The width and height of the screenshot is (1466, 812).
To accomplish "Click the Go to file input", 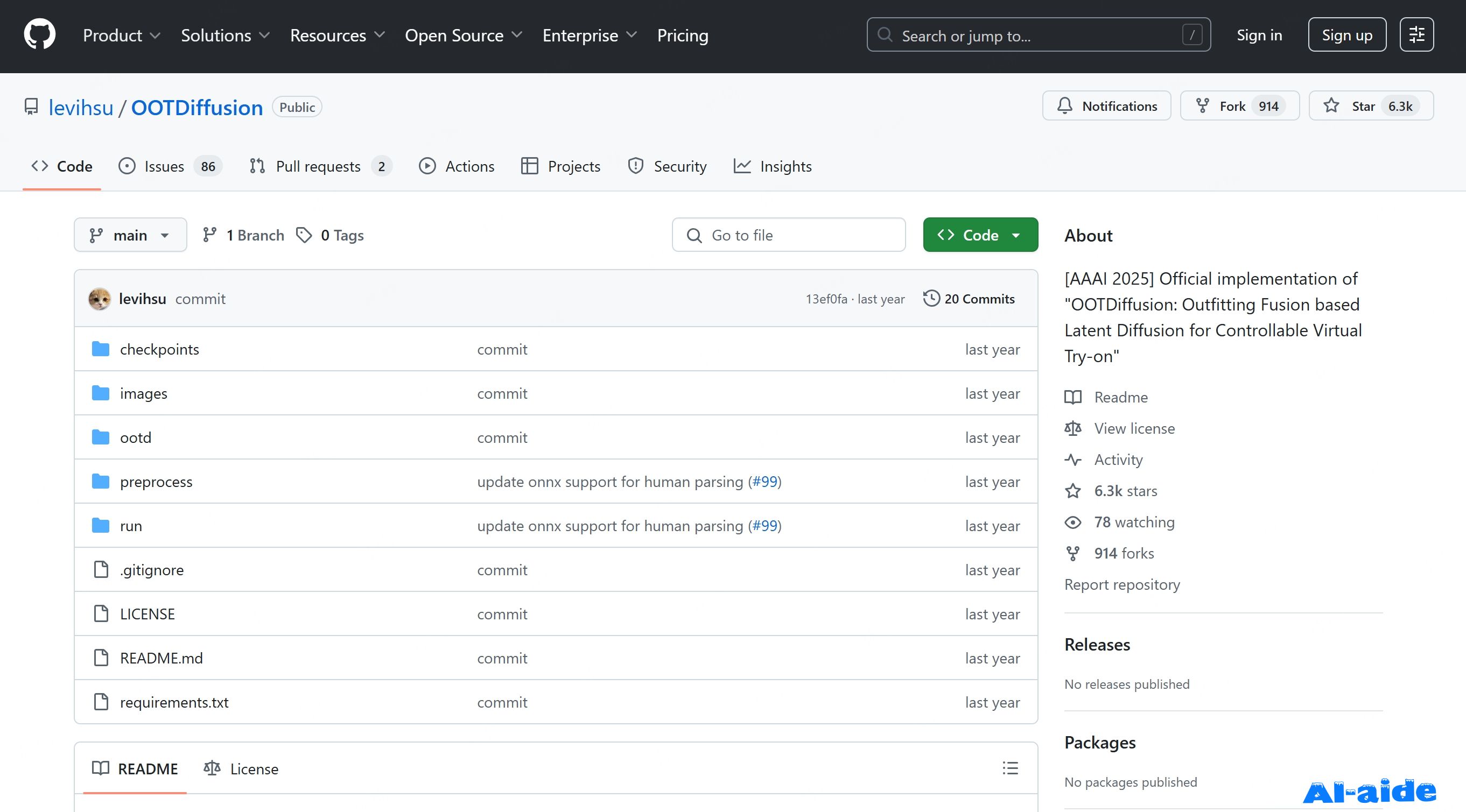I will [789, 235].
